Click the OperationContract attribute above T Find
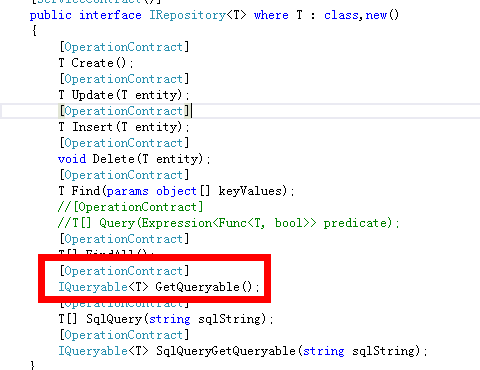Screen dimensions: 480x370 coord(124,175)
